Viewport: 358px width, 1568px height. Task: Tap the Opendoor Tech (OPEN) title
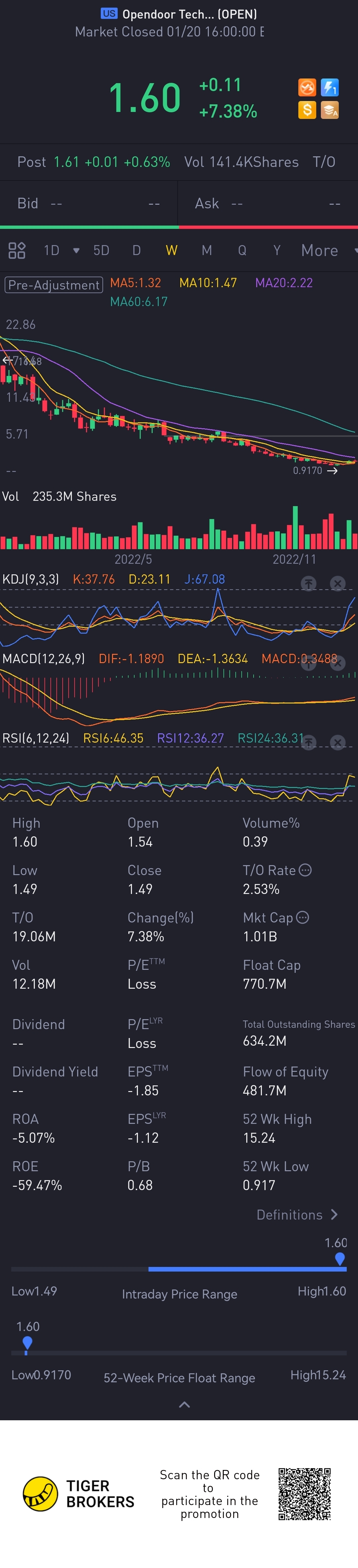pos(189,14)
